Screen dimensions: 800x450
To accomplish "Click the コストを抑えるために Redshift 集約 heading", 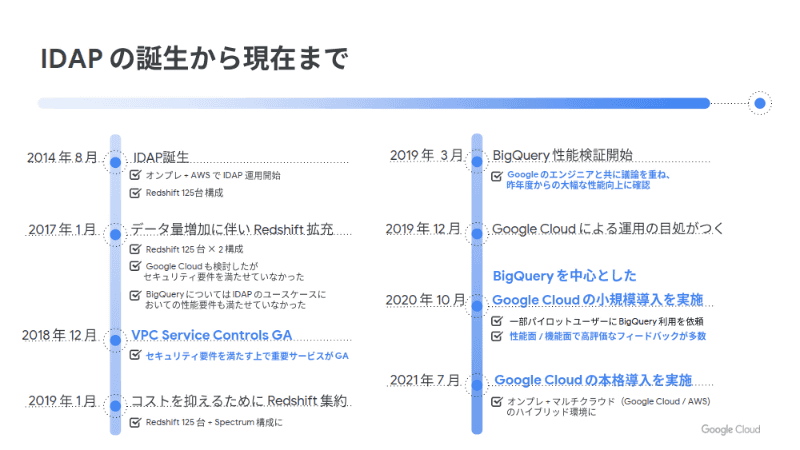I will pyautogui.click(x=239, y=401).
